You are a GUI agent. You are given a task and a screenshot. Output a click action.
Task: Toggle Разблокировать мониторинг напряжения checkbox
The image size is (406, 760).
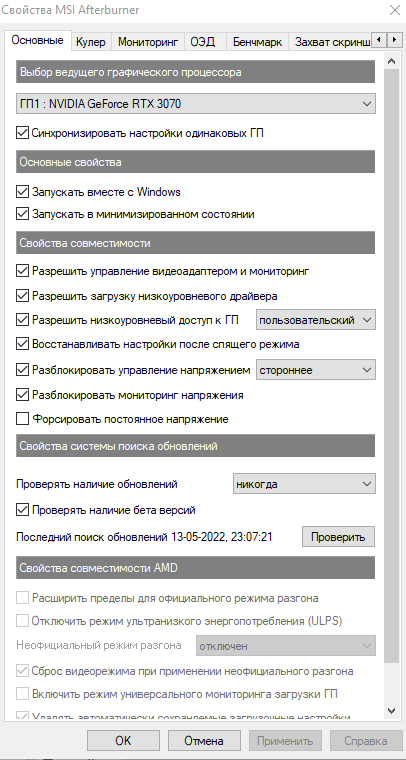coord(22,395)
